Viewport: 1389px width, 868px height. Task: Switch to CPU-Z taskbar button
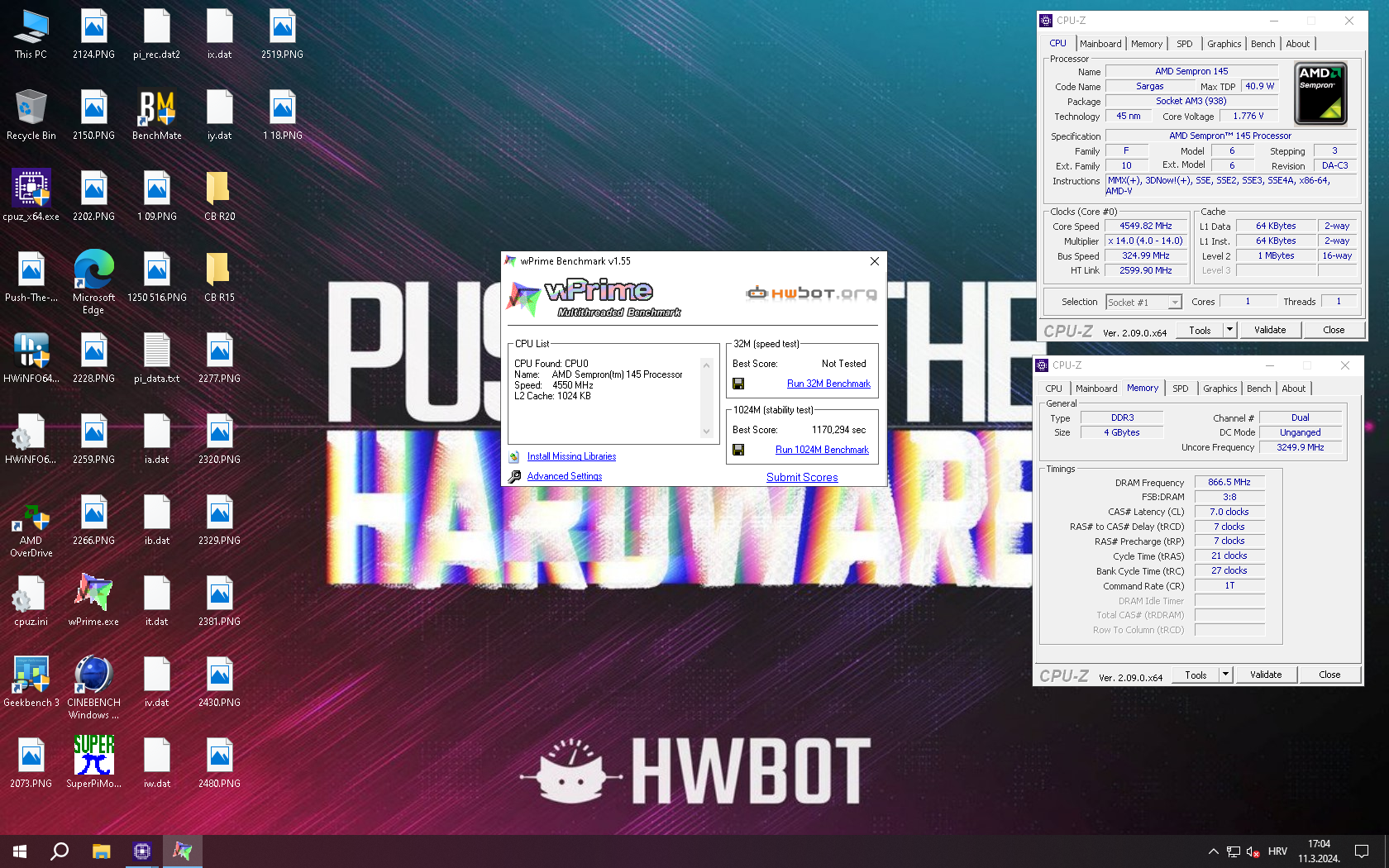click(141, 851)
